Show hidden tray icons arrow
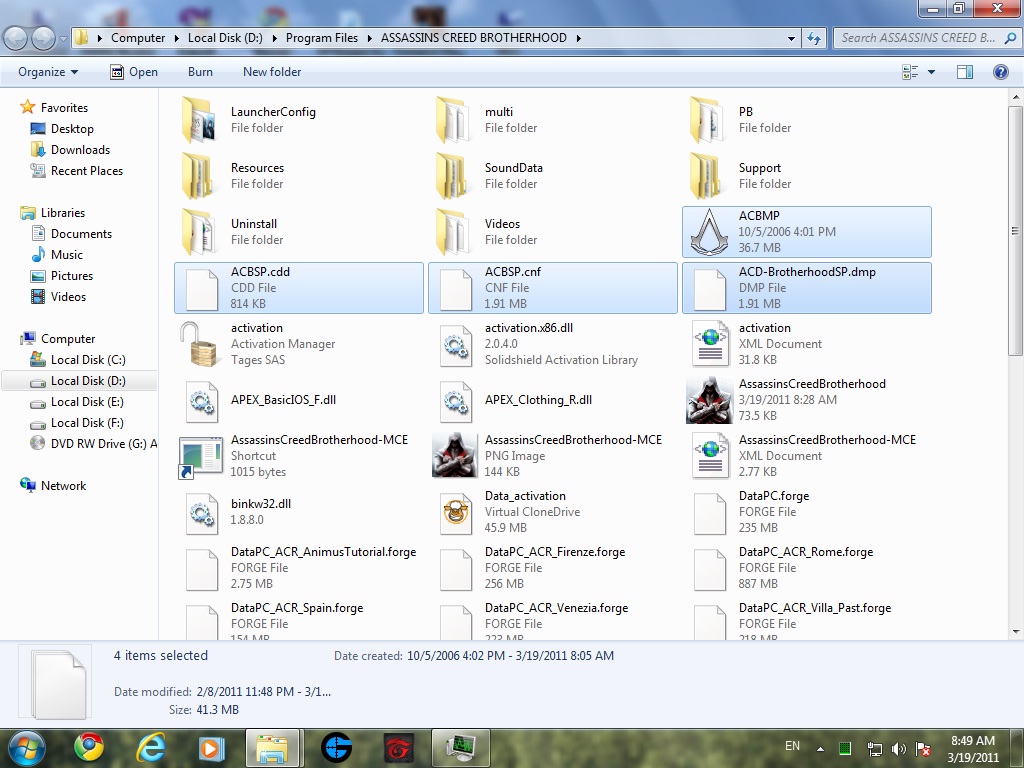The image size is (1024, 768). 820,749
